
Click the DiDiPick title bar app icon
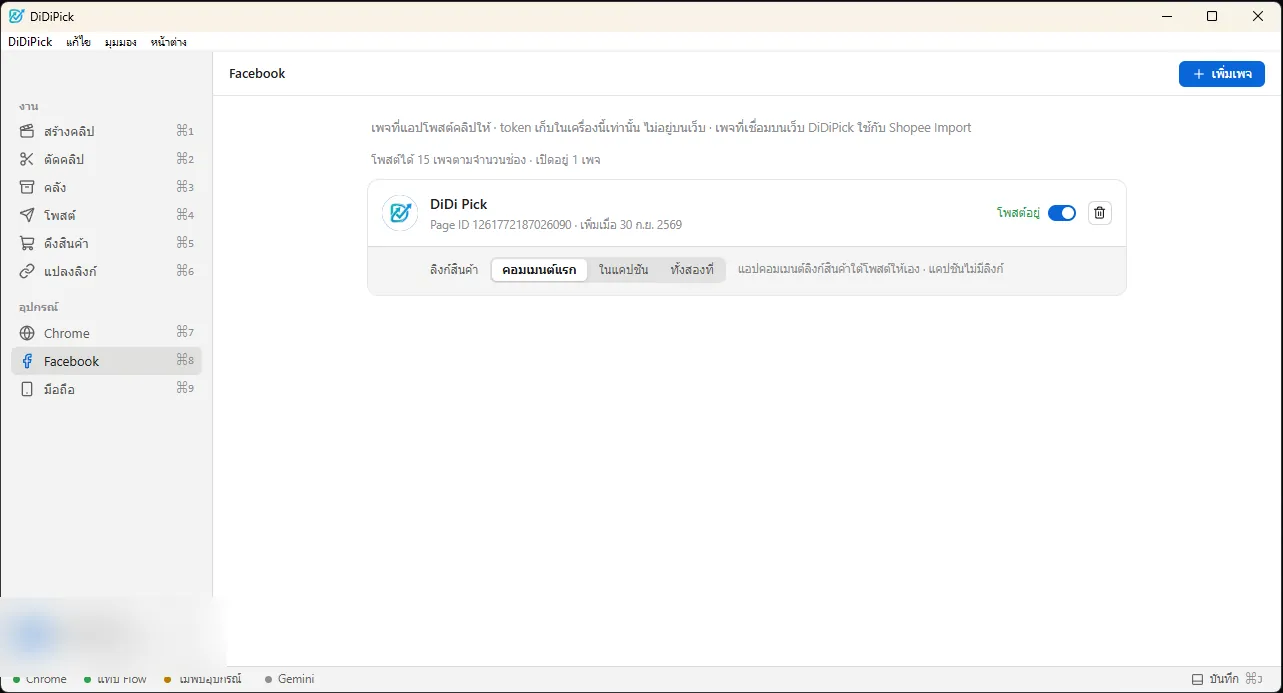[16, 16]
